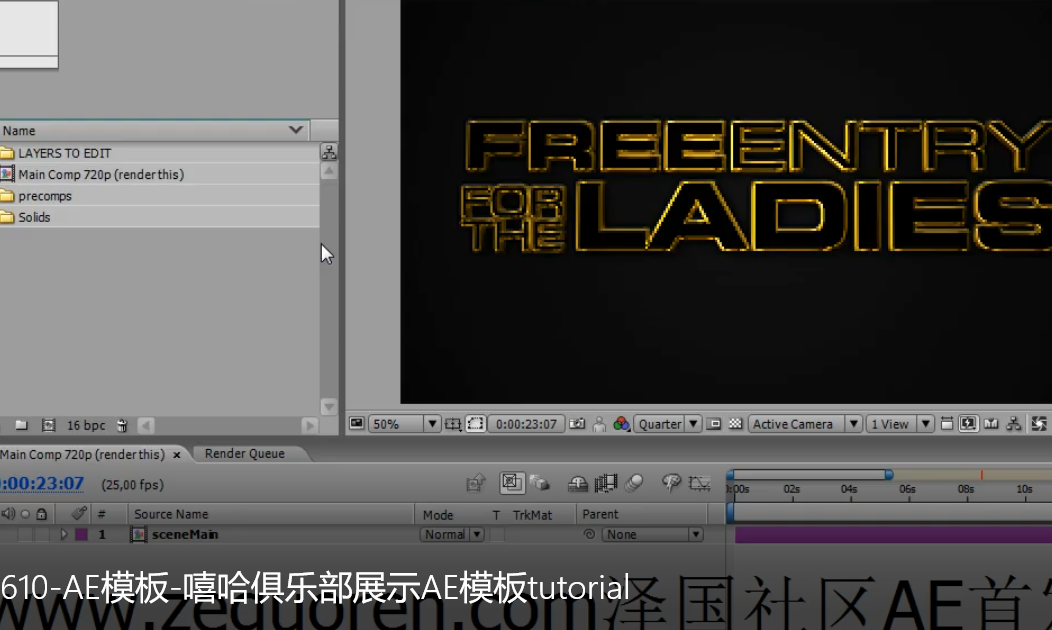1052x630 pixels.
Task: Click the purple label swatch of sceneMain
Action: (x=81, y=535)
